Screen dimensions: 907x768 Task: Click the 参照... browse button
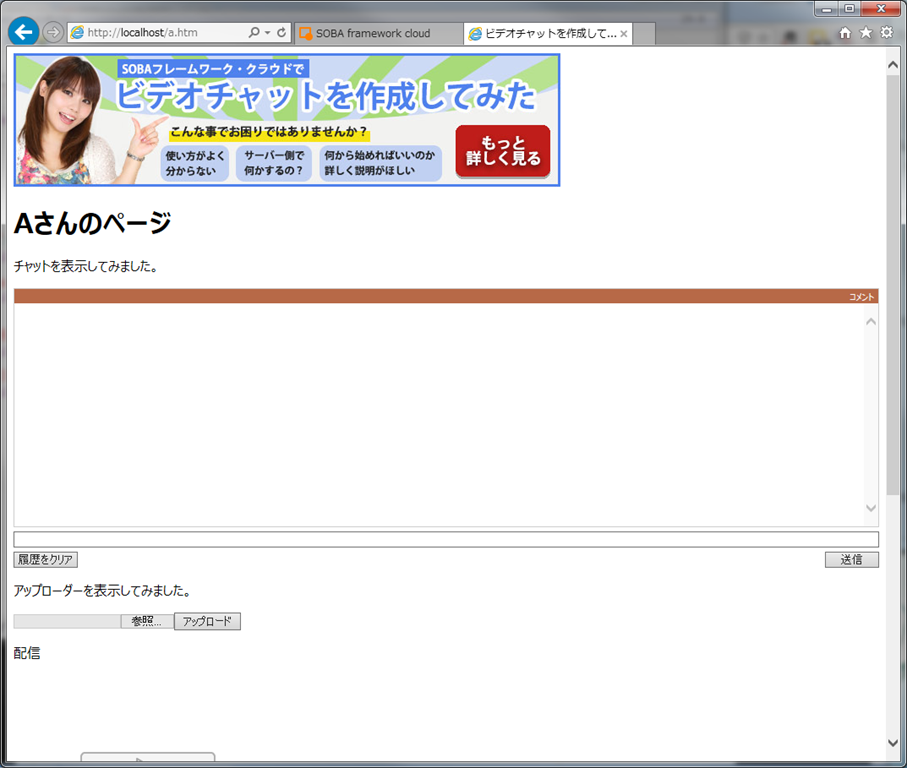[x=147, y=621]
